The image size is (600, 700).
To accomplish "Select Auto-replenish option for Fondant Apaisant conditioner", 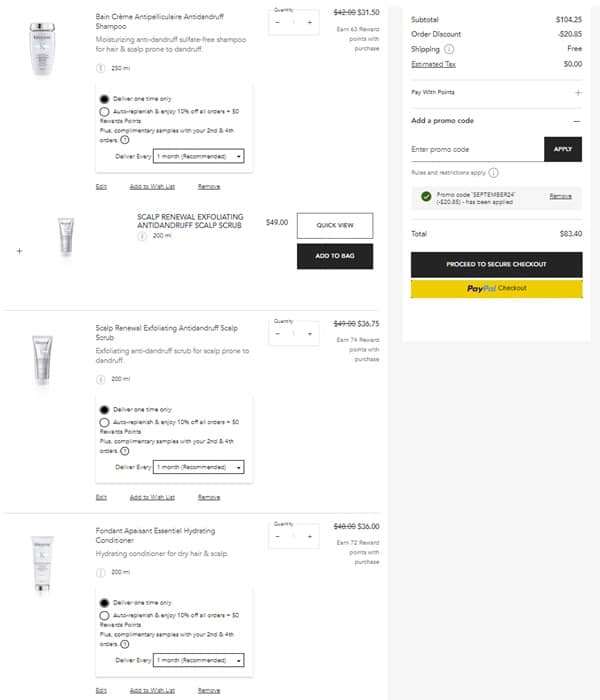I will pos(105,617).
